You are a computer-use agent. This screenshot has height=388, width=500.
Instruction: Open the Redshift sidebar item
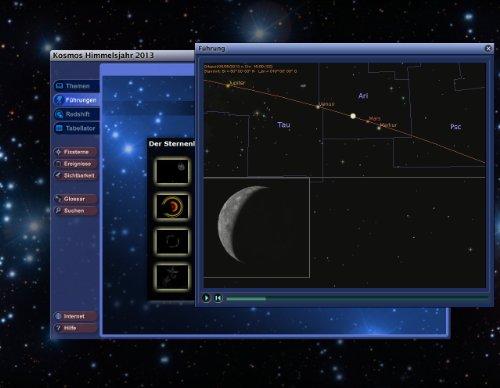tap(76, 114)
